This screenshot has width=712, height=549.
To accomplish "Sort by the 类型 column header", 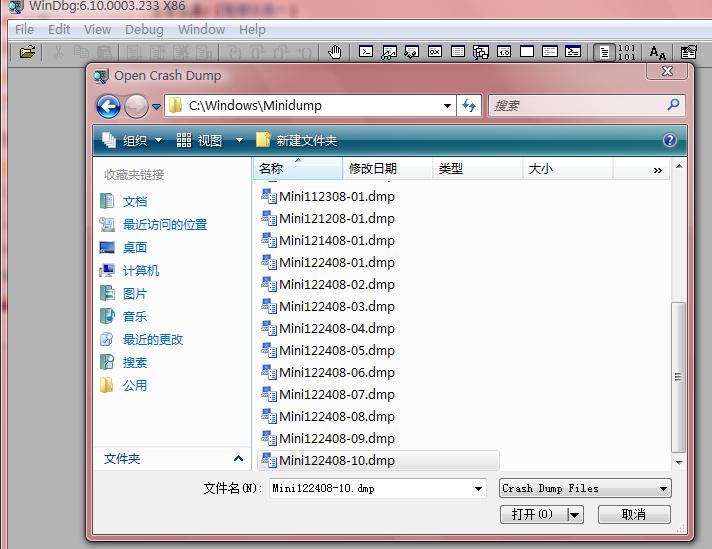I will pos(477,169).
